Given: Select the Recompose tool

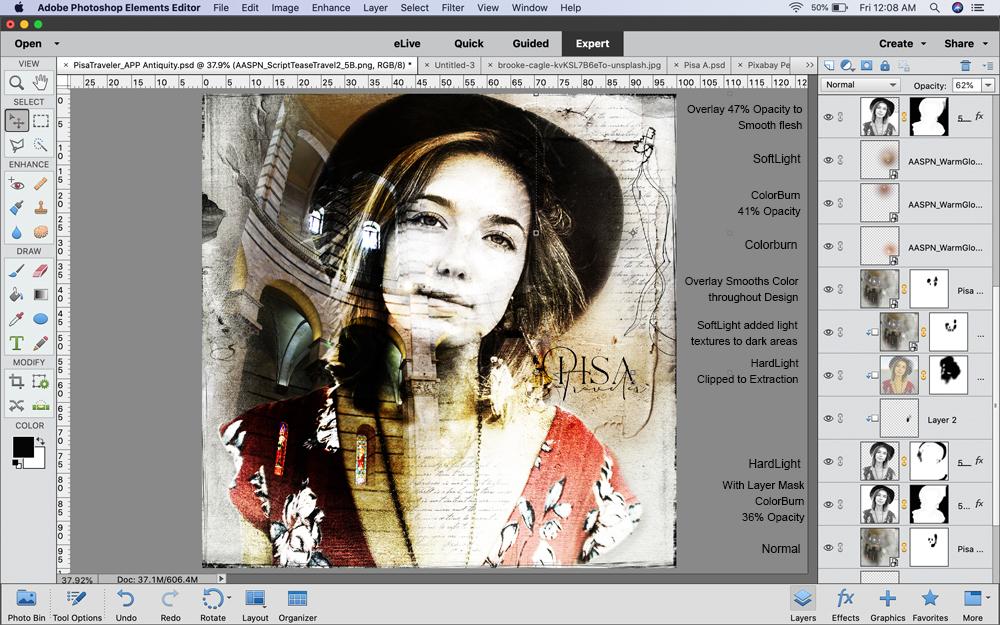Looking at the screenshot, I should 40,382.
